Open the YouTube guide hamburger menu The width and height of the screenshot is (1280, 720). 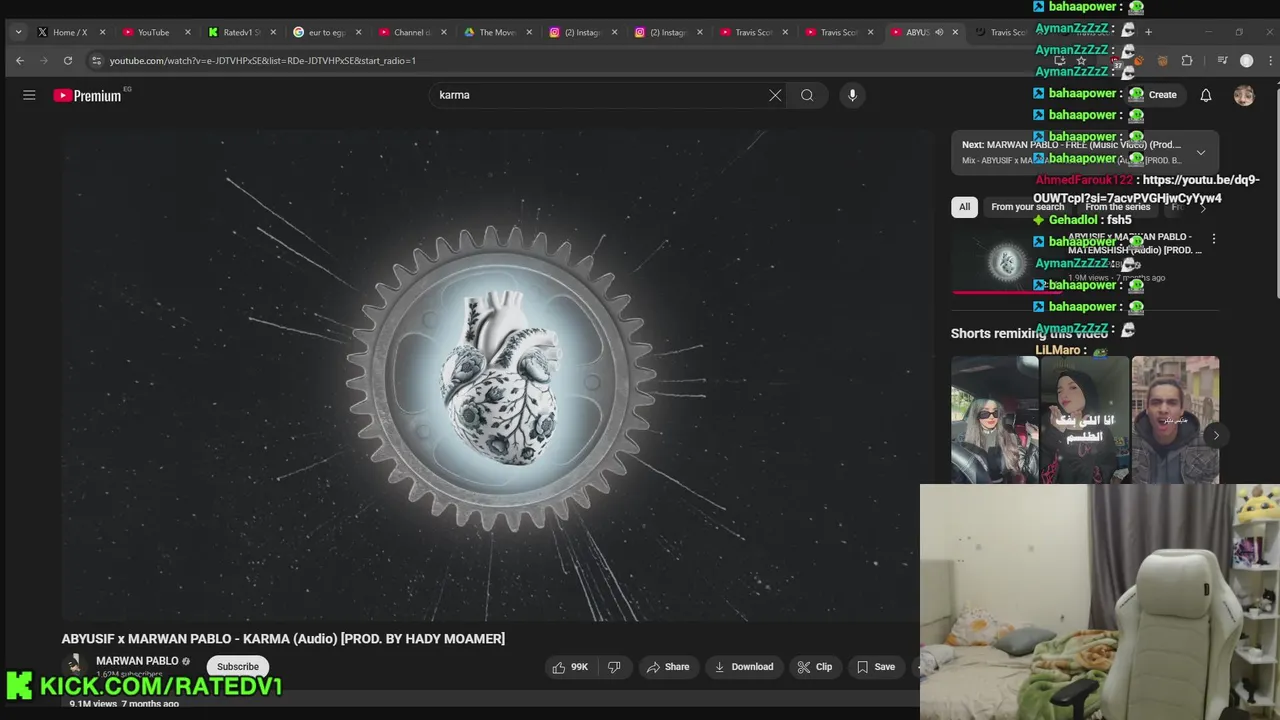point(29,95)
